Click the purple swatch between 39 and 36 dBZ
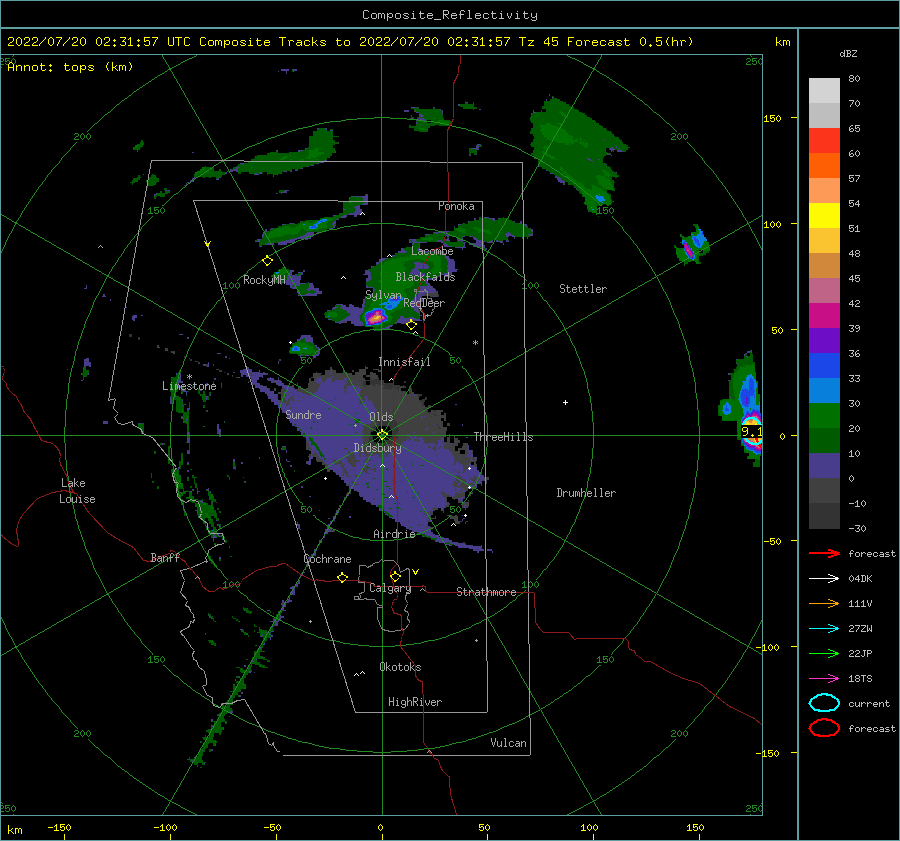This screenshot has height=841, width=900. [824, 340]
